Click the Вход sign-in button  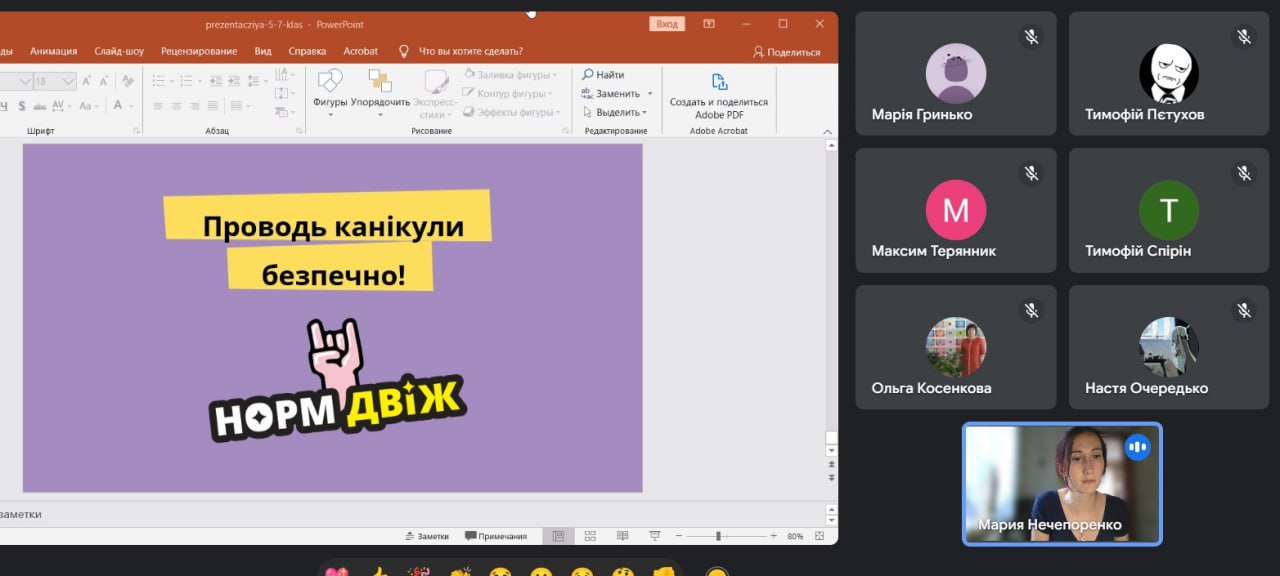click(x=667, y=24)
